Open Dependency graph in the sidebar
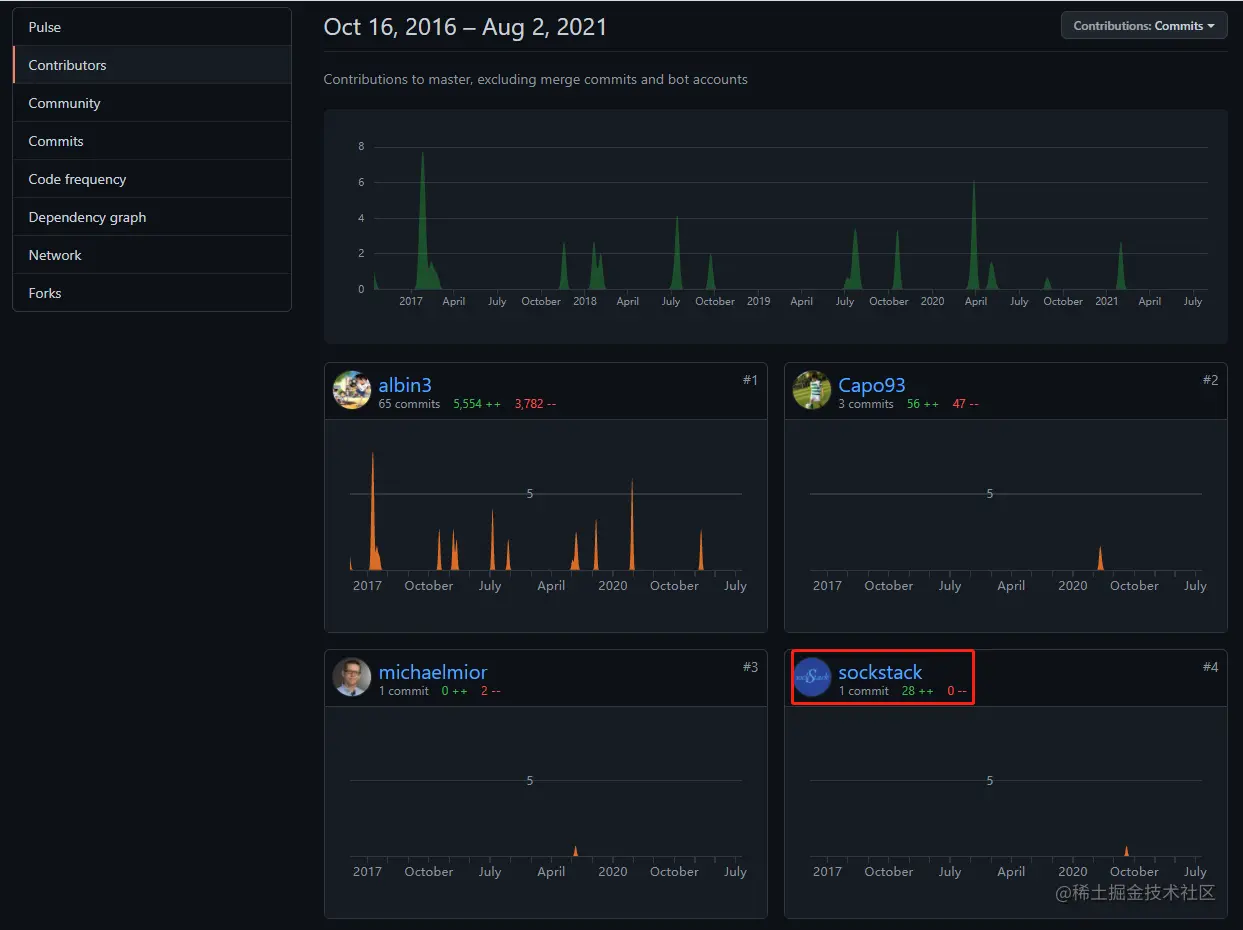This screenshot has width=1243, height=930. (152, 217)
